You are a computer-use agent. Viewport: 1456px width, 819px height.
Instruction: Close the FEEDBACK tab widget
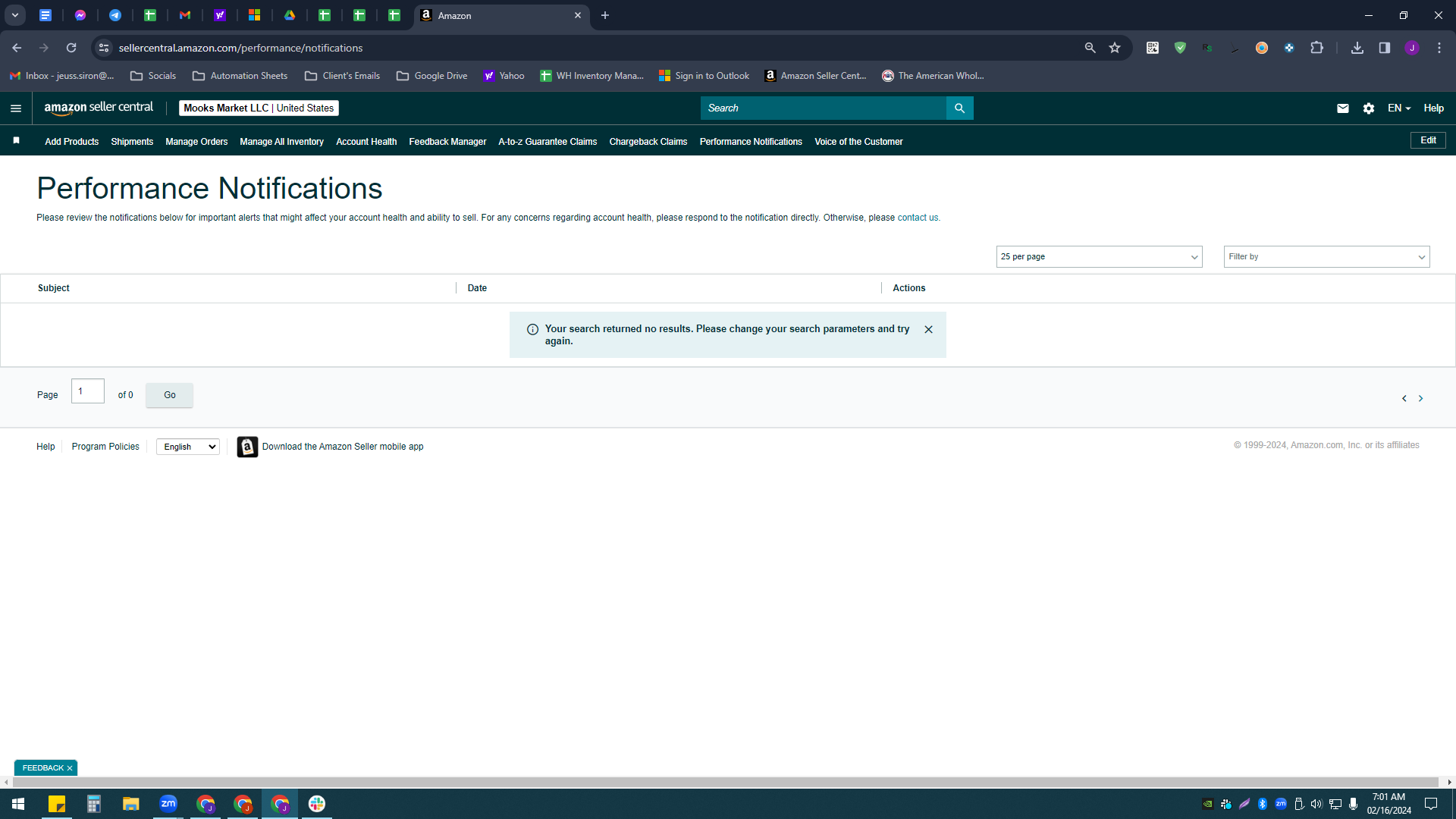coord(70,768)
